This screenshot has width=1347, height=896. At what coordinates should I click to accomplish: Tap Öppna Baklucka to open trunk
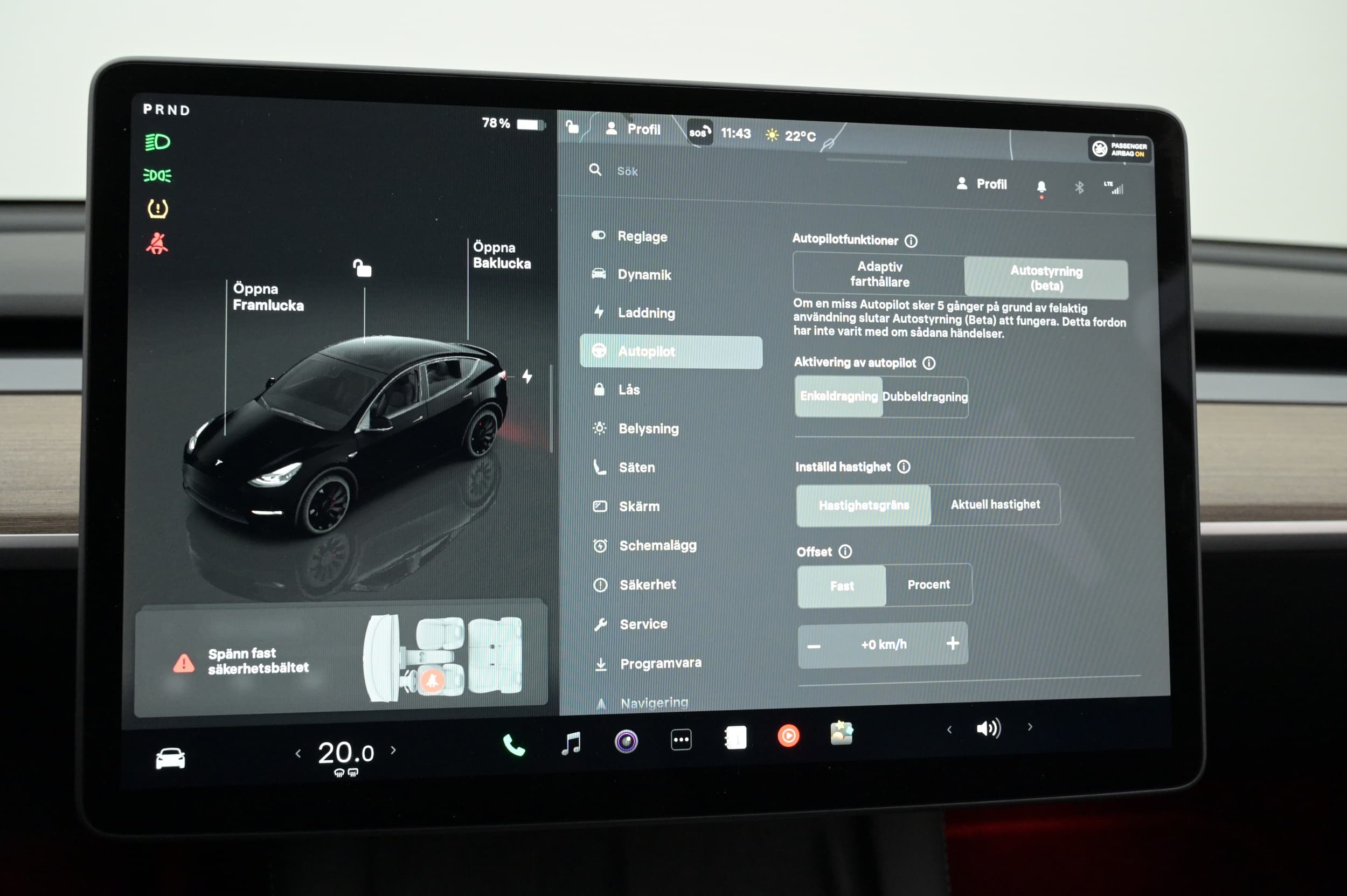(x=501, y=255)
